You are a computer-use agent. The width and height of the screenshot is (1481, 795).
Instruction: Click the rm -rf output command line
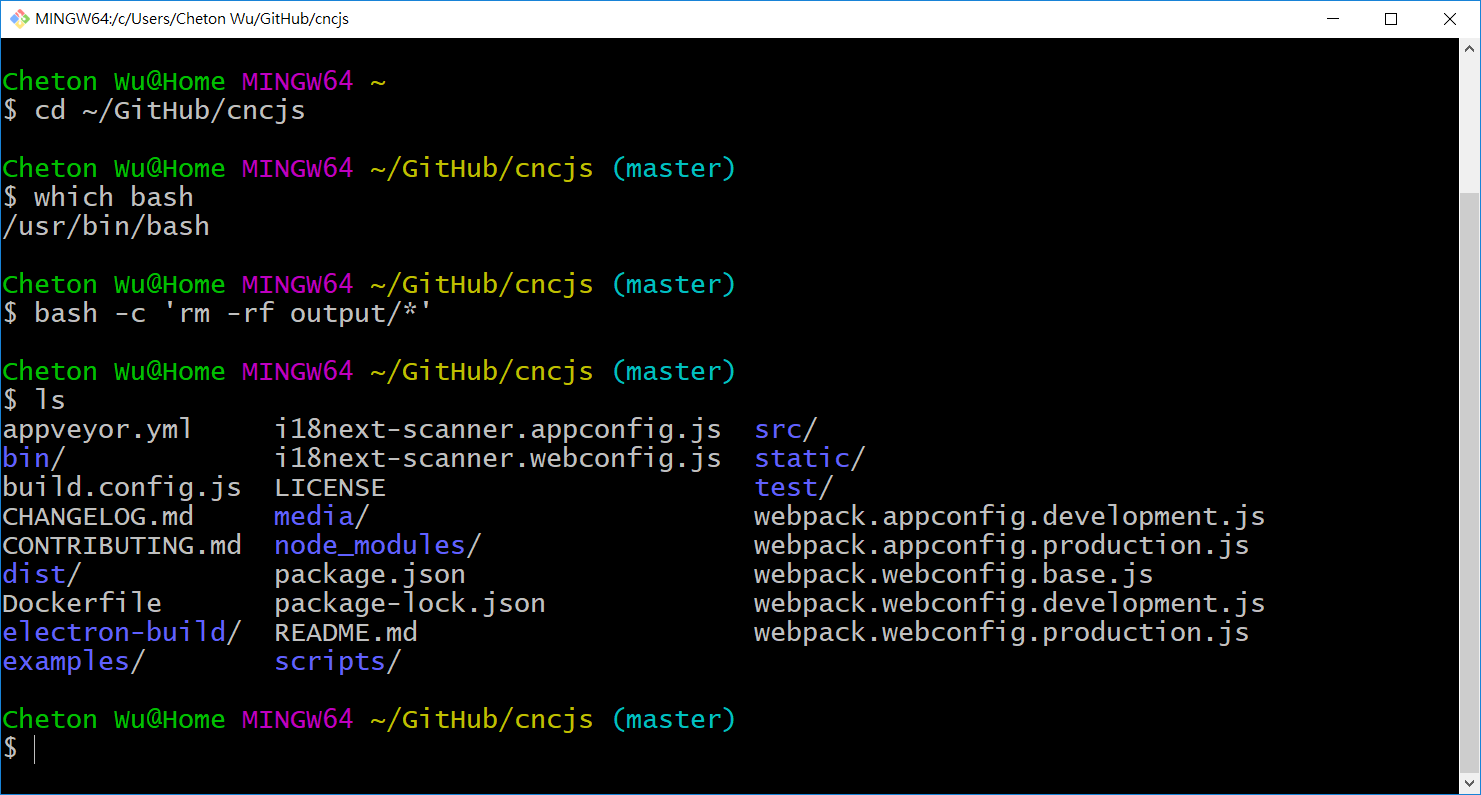click(233, 313)
